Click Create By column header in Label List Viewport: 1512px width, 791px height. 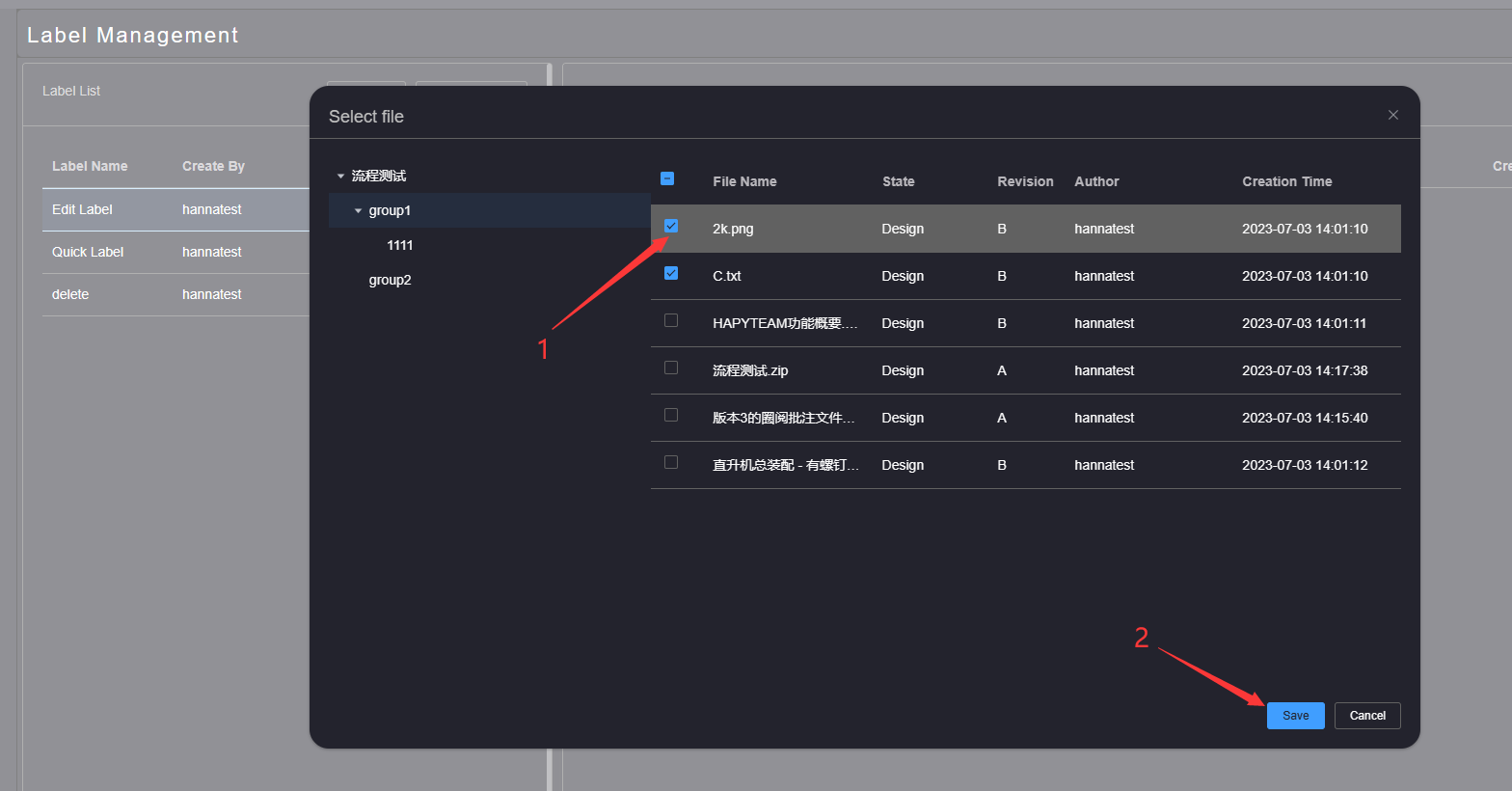[x=213, y=166]
